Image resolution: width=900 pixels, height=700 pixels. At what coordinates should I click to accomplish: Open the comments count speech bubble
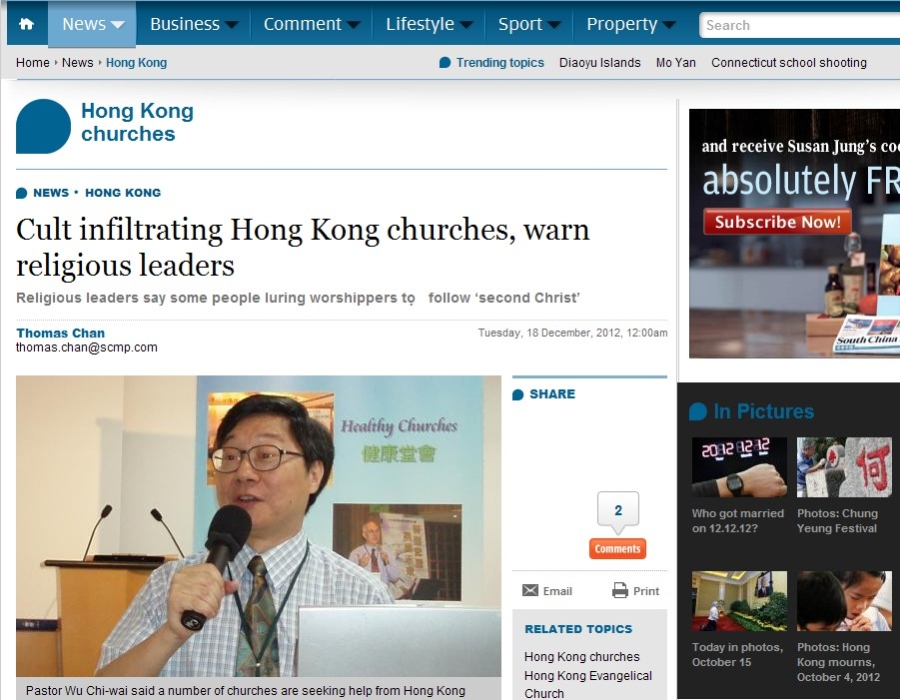tap(618, 510)
